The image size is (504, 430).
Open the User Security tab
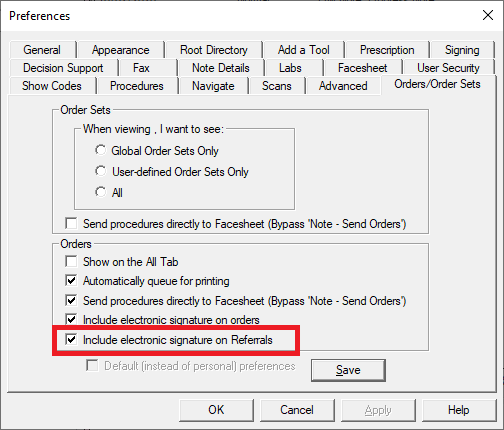point(448,68)
